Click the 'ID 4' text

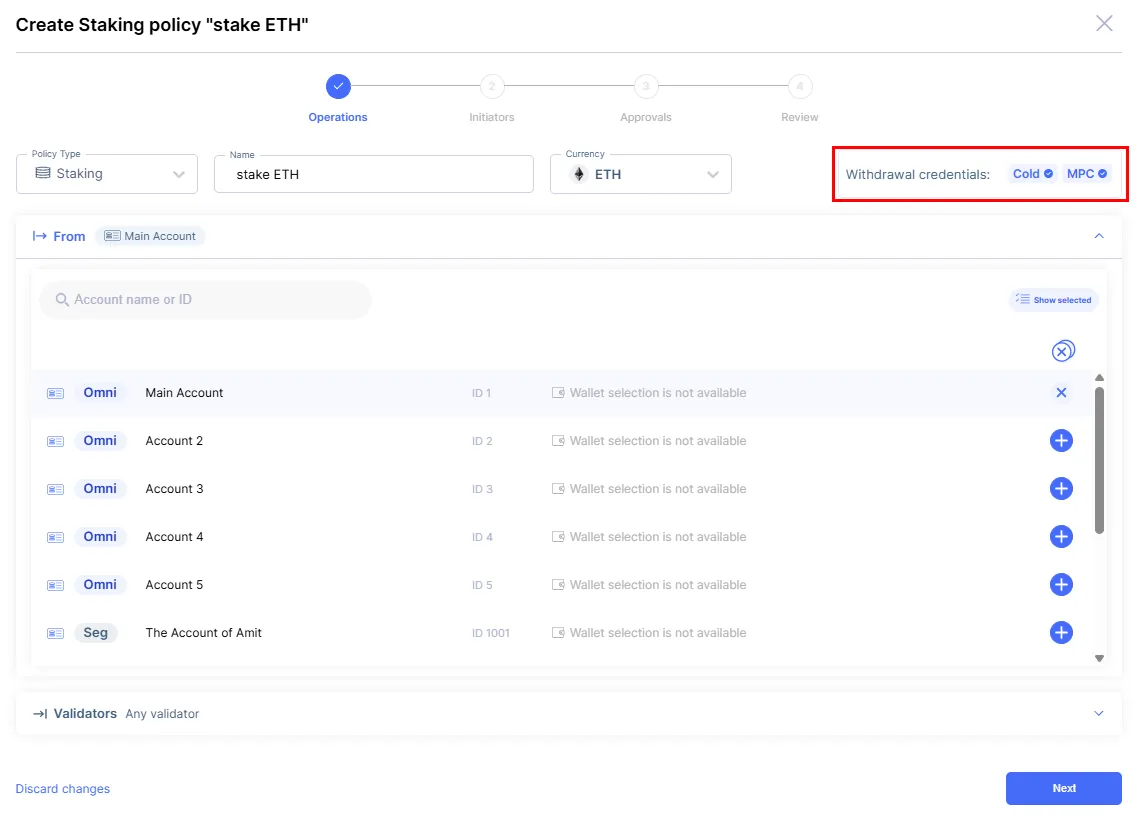click(x=482, y=537)
